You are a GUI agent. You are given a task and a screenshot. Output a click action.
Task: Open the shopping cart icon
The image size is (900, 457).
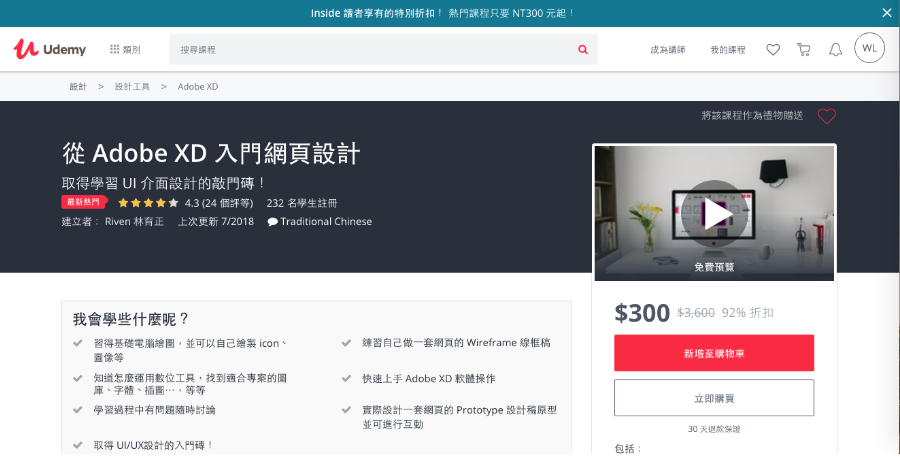[804, 50]
